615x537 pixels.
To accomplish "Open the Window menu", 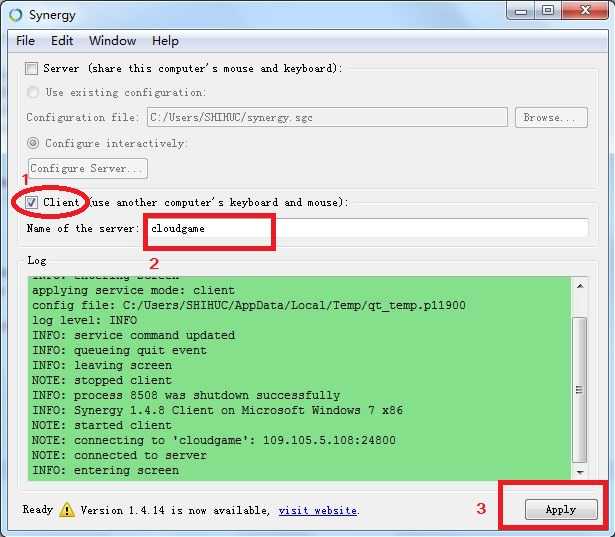I will (x=113, y=41).
